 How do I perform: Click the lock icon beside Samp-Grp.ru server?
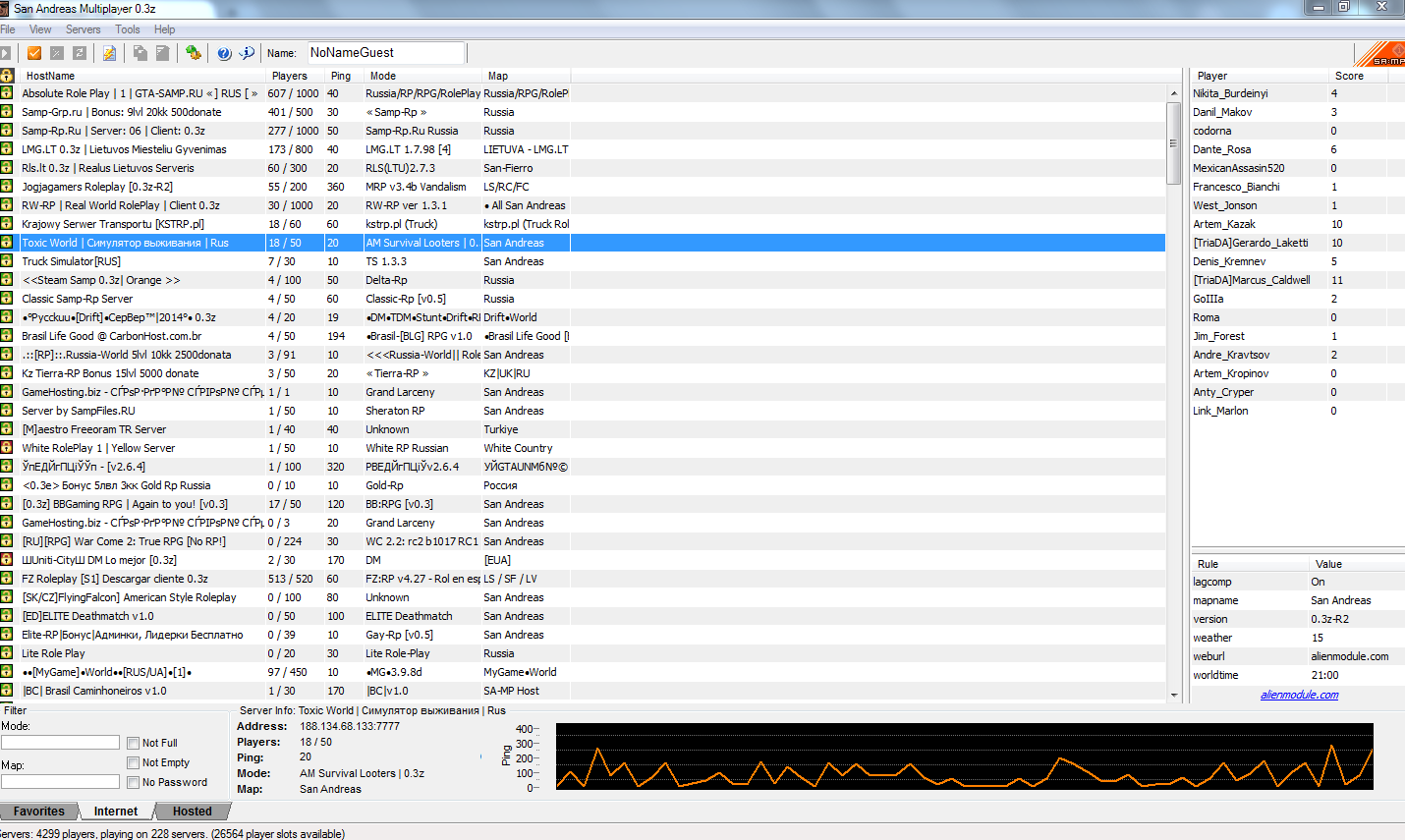(x=6, y=112)
